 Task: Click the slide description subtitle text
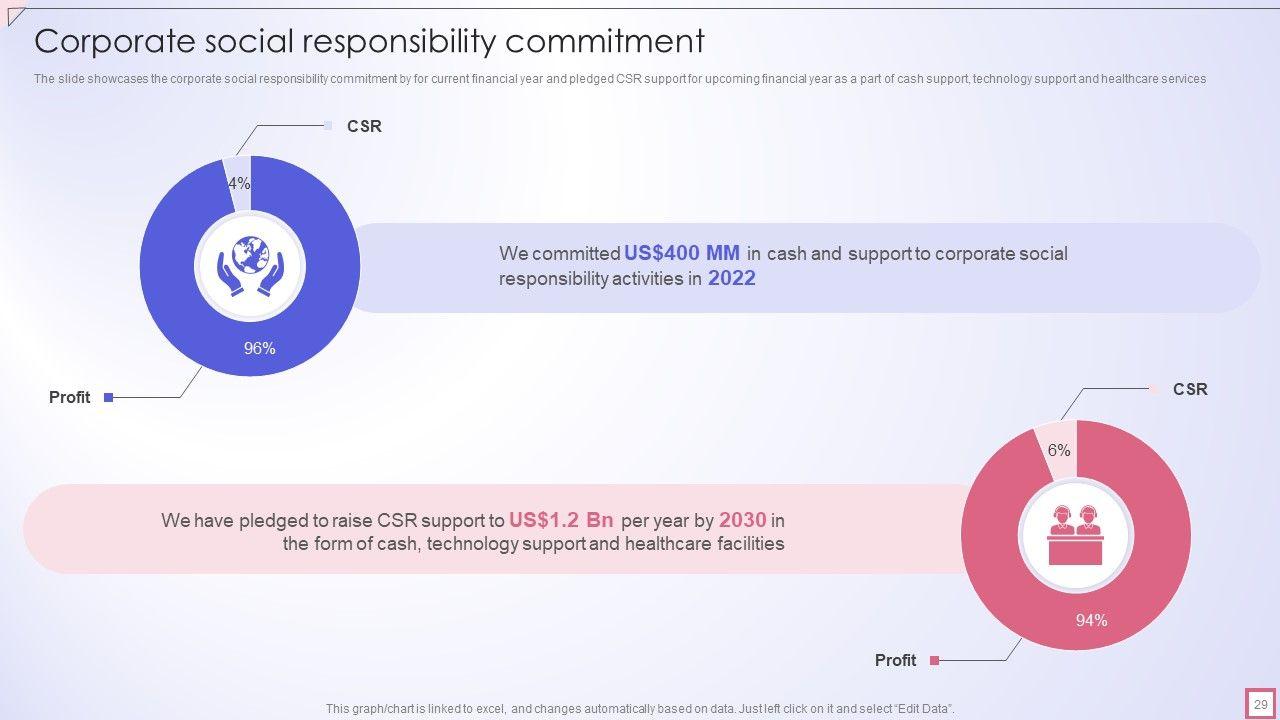click(x=619, y=79)
